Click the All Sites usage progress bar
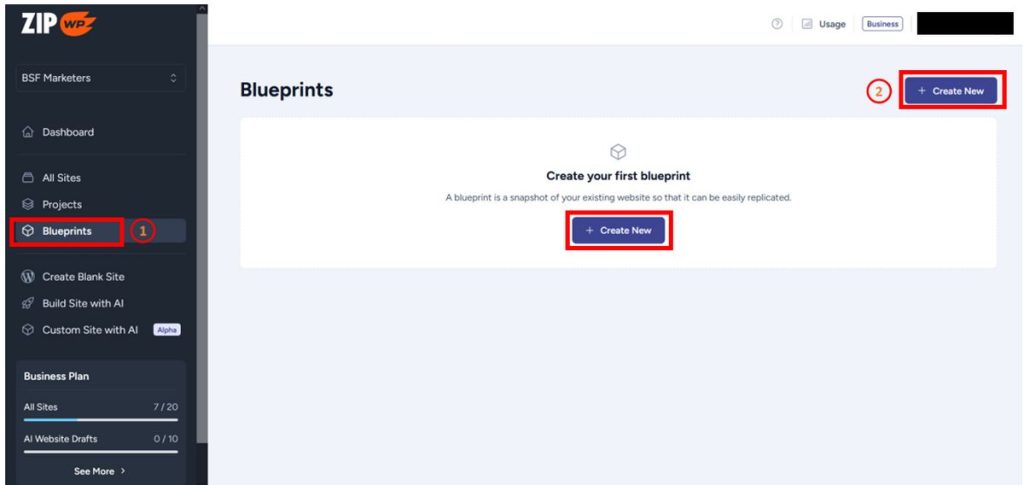1024x485 pixels. [101, 420]
